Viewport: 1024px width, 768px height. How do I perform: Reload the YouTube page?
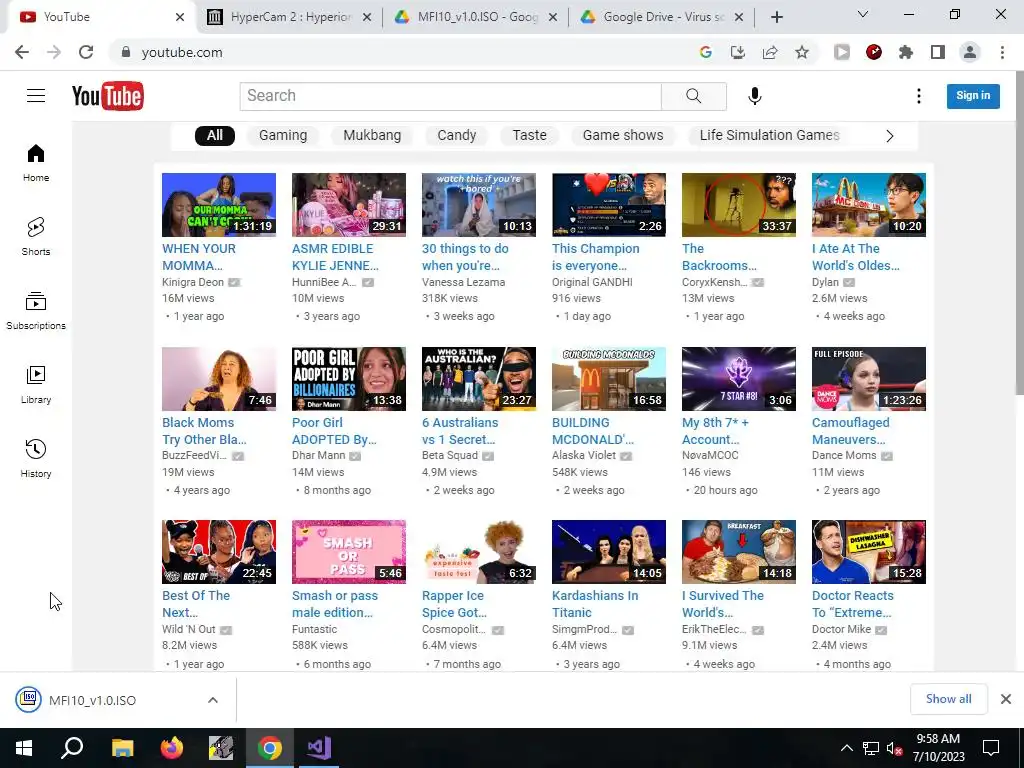[86, 52]
